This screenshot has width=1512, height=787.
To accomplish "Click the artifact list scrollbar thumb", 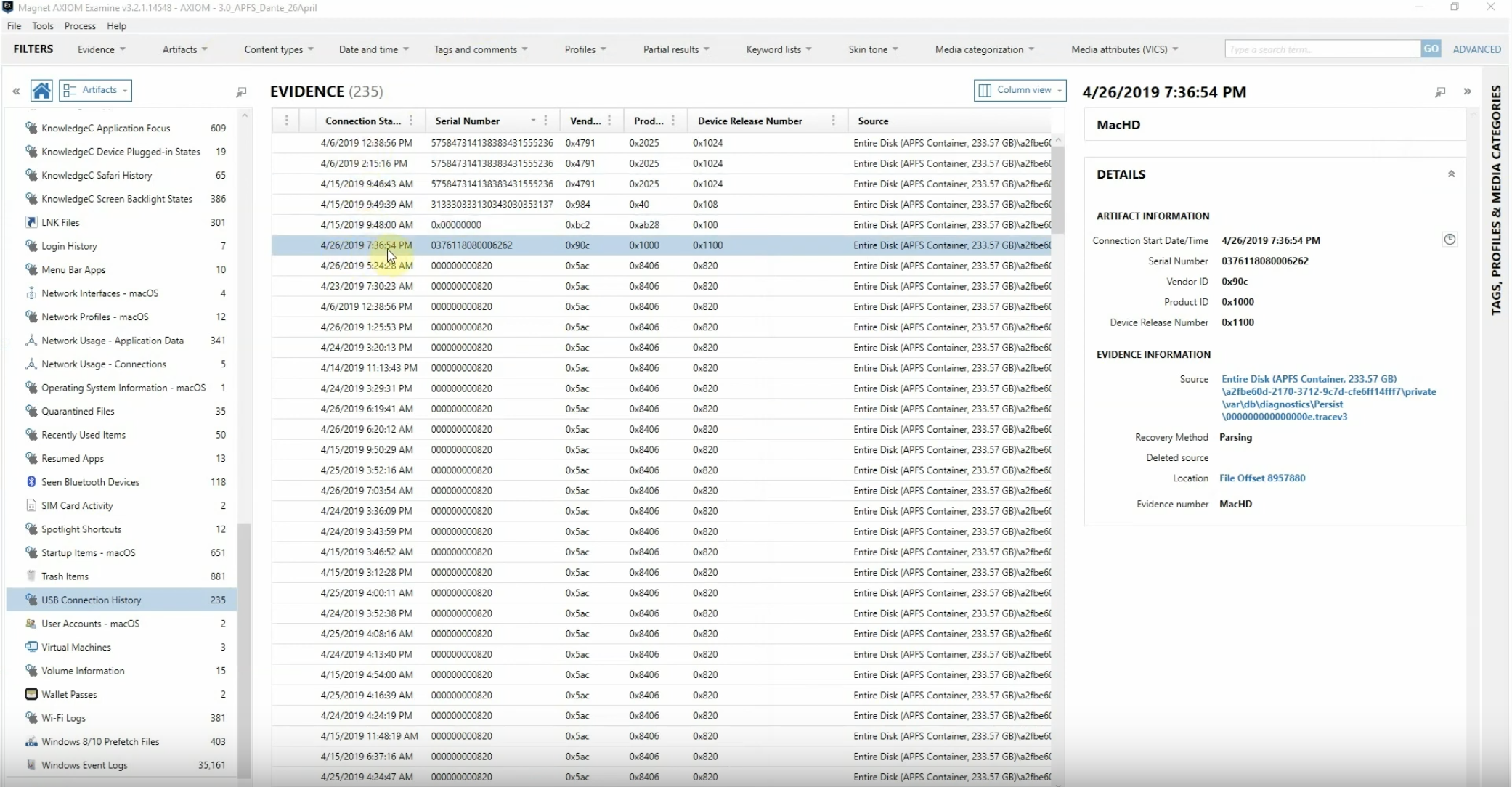I will [x=244, y=651].
